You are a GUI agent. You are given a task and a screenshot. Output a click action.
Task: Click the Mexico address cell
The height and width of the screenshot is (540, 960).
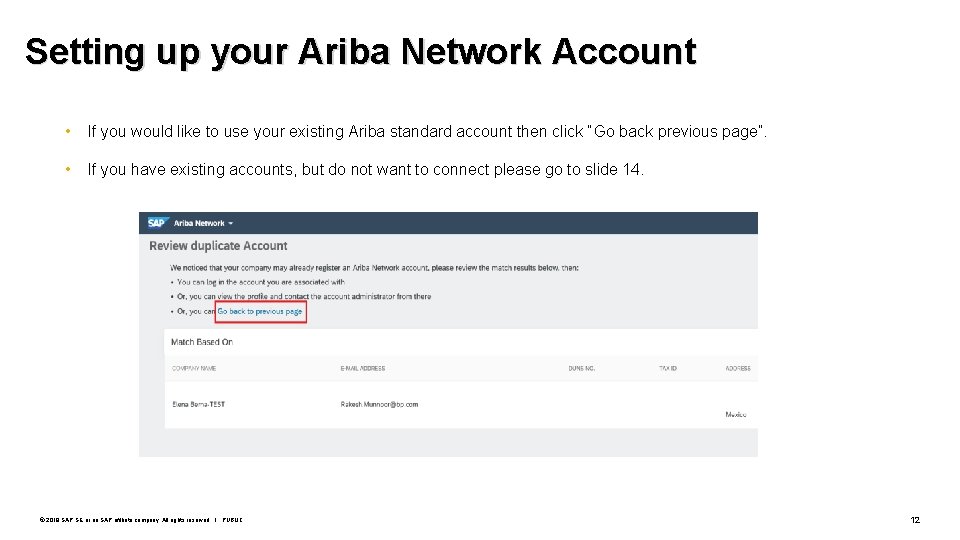736,414
